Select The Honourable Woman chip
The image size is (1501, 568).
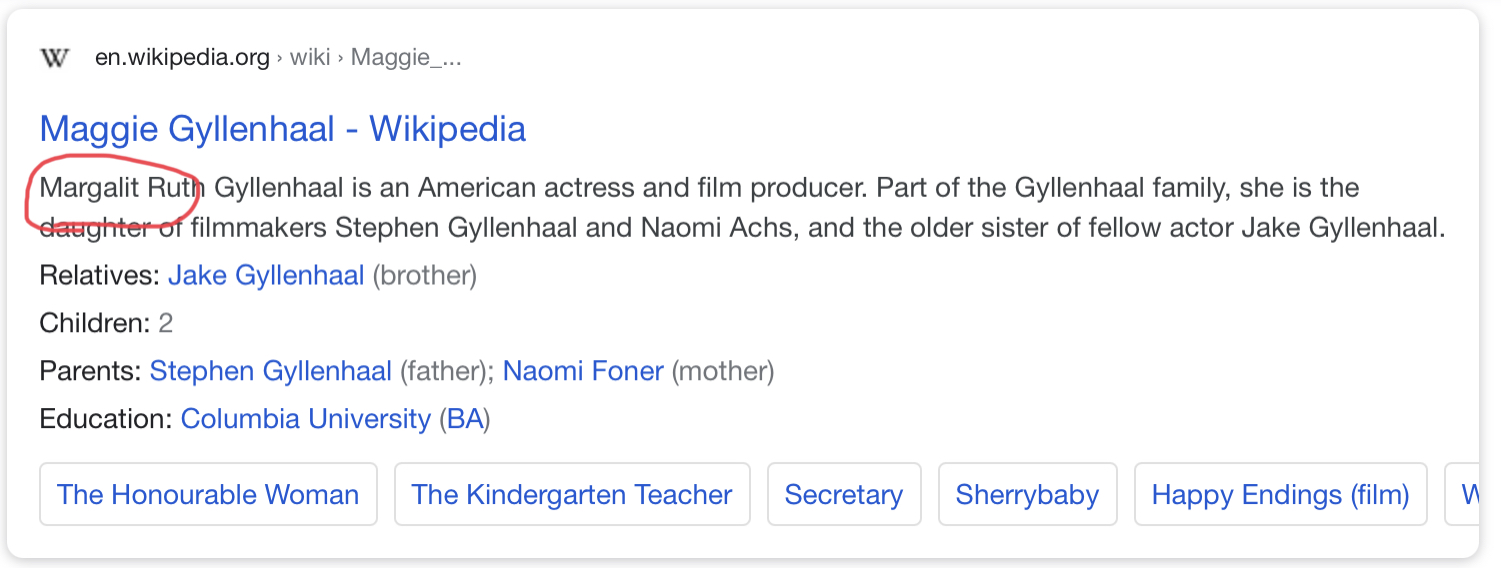[208, 494]
